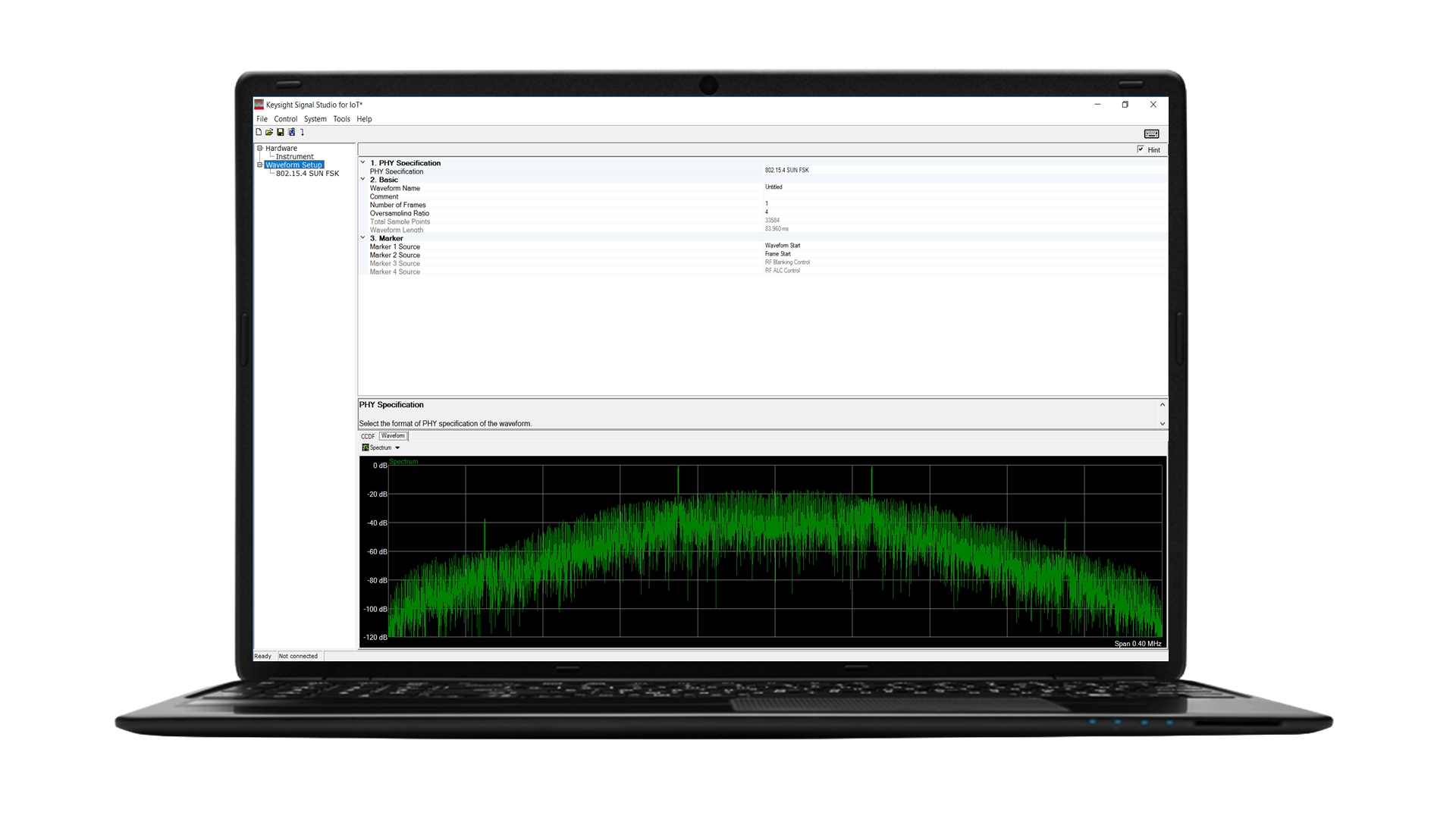This screenshot has width=1456, height=819.
Task: Switch to the CCDF tab
Action: 368,436
